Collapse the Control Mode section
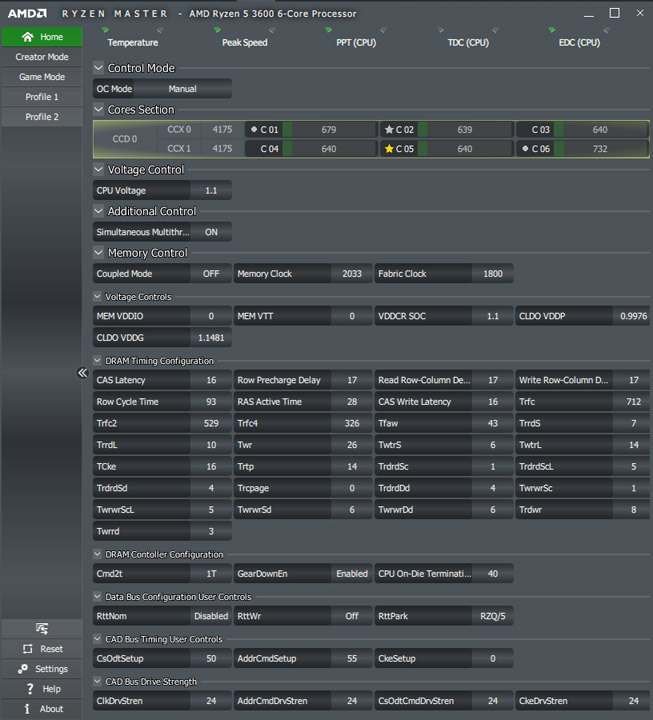The height and width of the screenshot is (720, 653). point(98,68)
